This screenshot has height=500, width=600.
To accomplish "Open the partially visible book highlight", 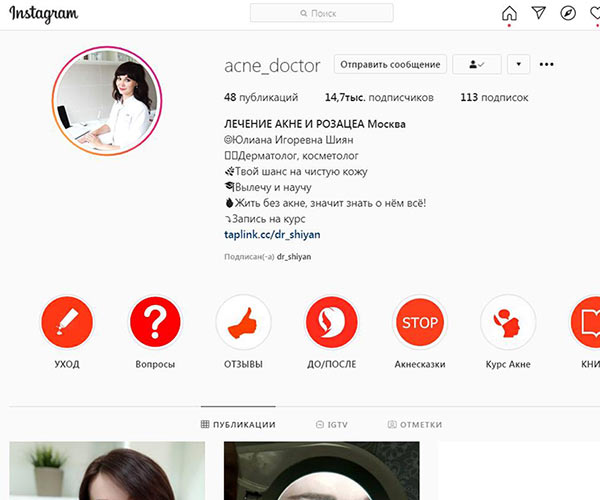I will pyautogui.click(x=585, y=322).
